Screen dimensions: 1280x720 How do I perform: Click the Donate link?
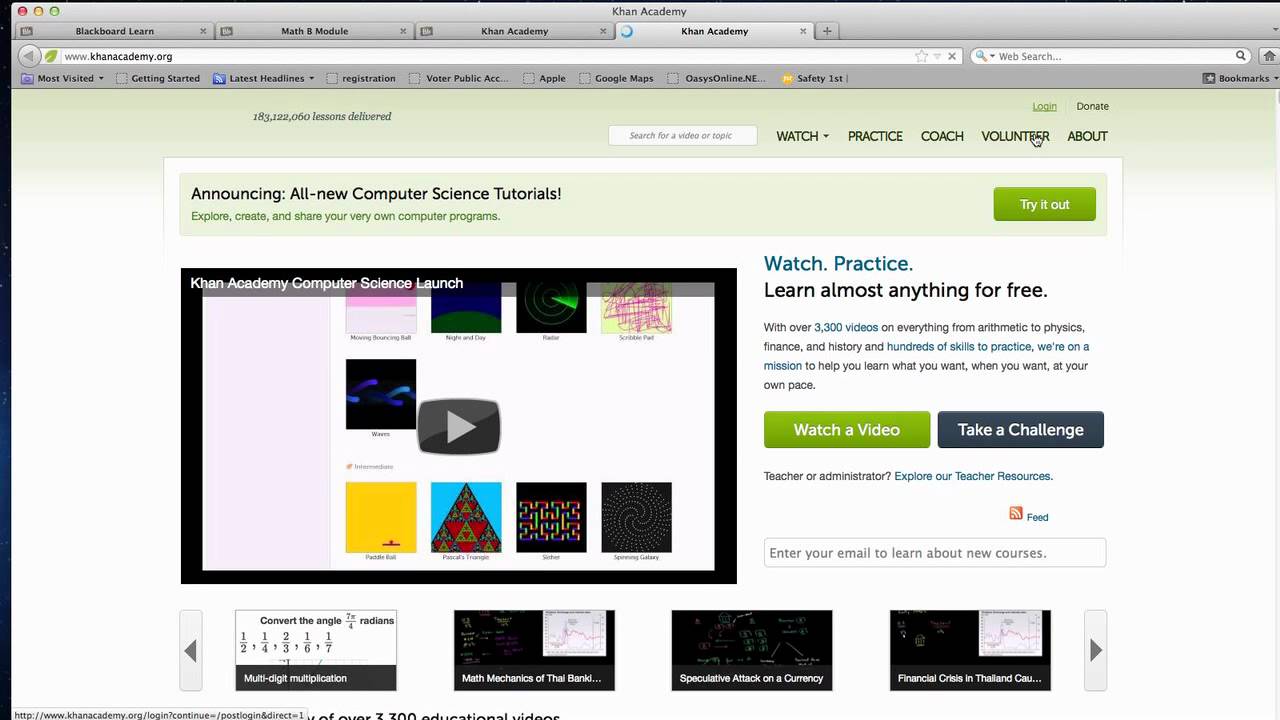click(1092, 106)
